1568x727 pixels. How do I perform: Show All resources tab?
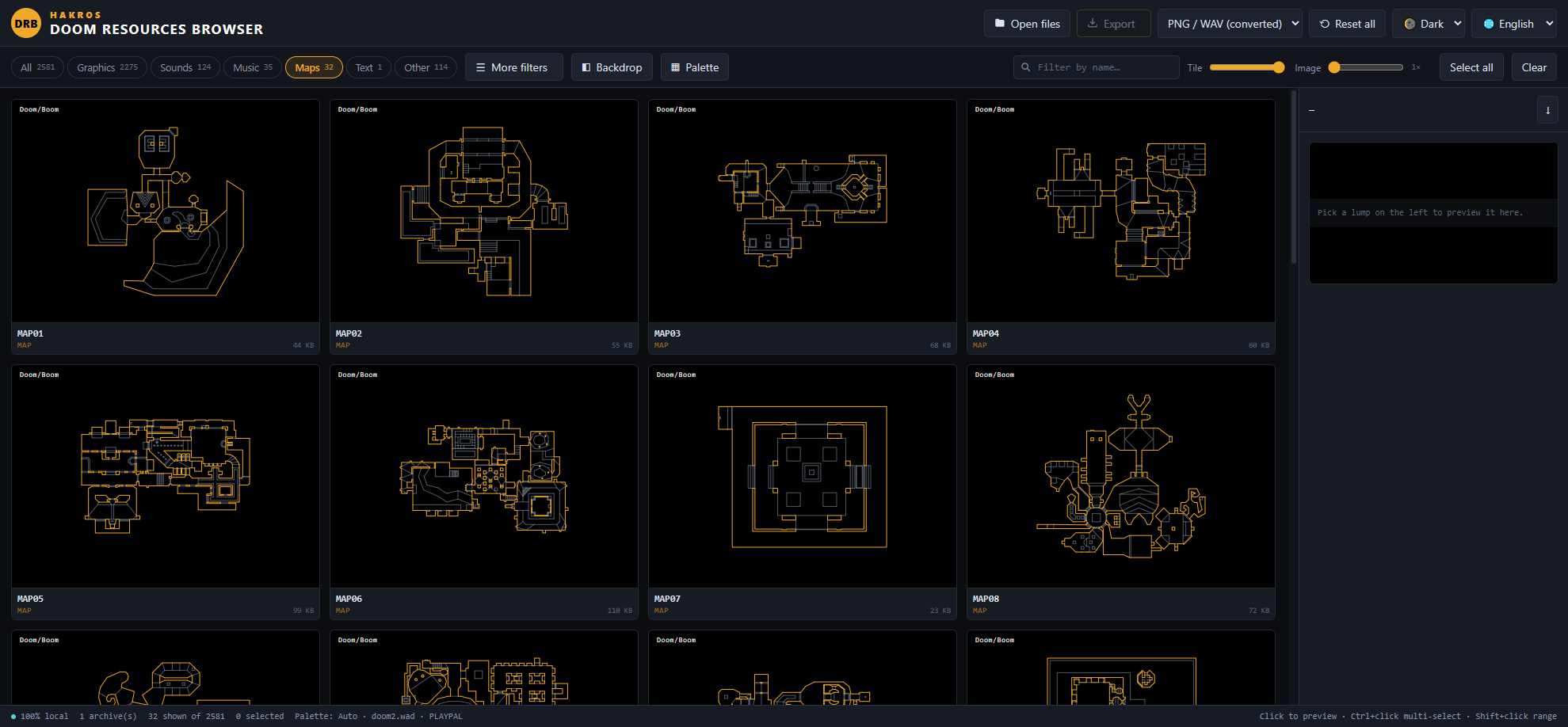(38, 67)
